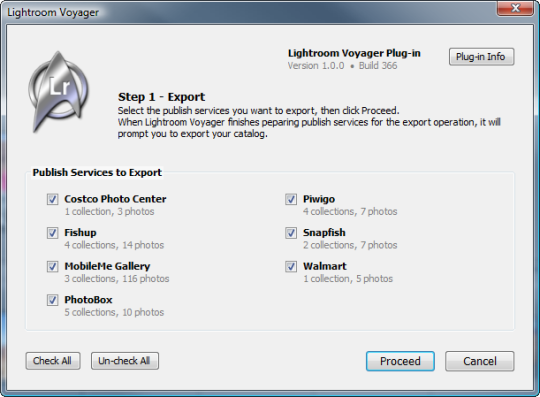540x397 pixels.
Task: Click '4 collections, 7 photos' text
Action: (350, 211)
